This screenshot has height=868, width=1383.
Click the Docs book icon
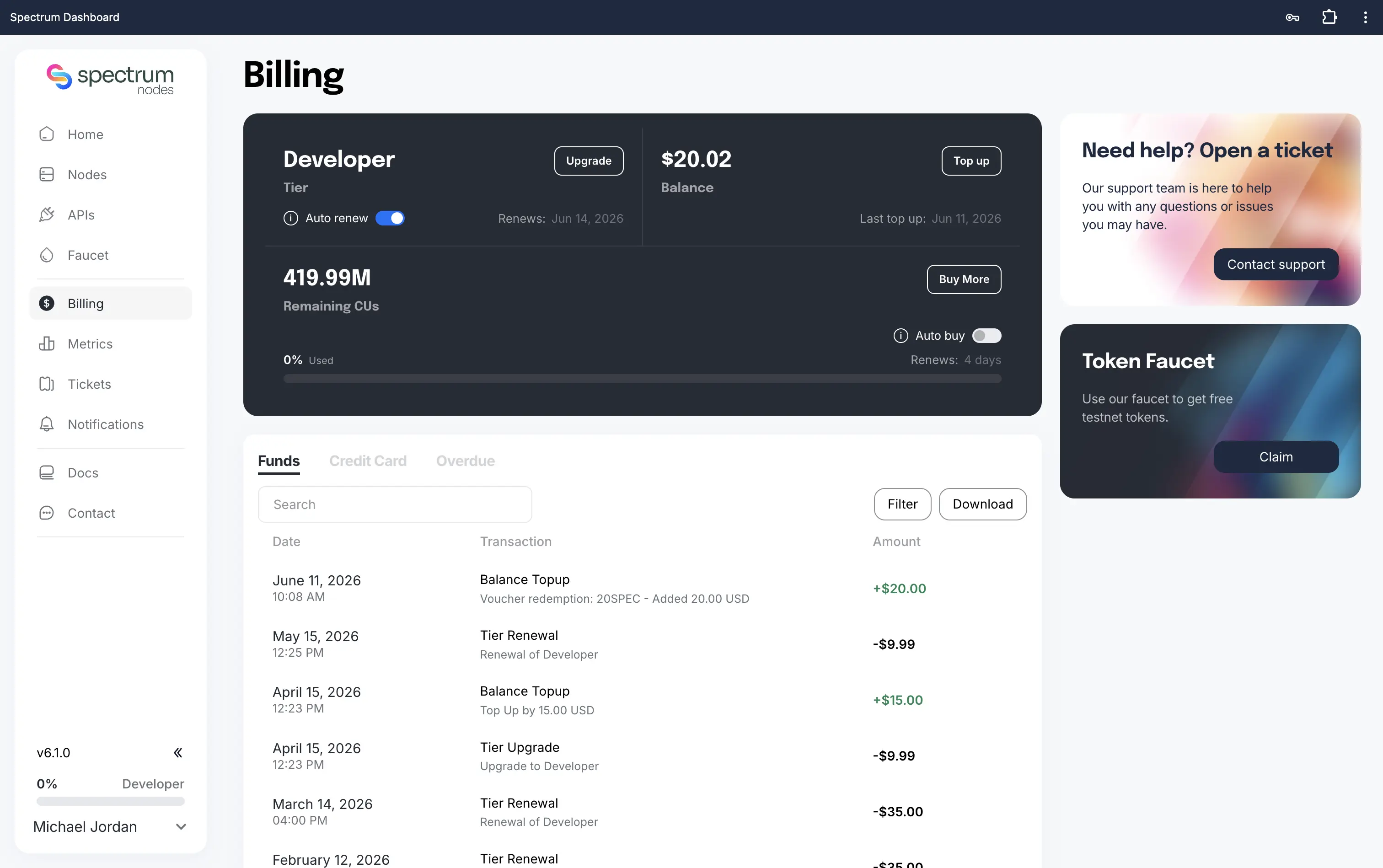pos(47,472)
